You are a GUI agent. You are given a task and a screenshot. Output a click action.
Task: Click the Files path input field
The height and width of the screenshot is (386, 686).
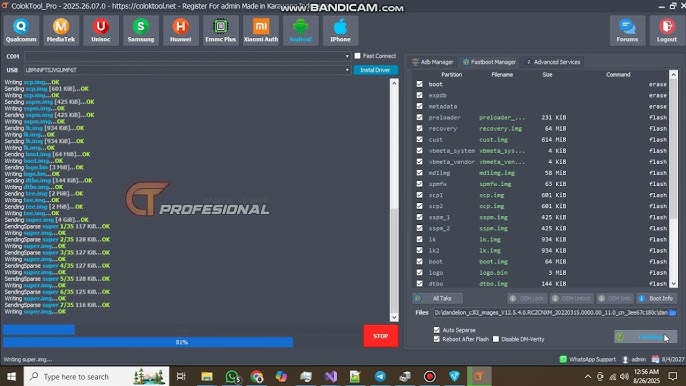(x=550, y=312)
